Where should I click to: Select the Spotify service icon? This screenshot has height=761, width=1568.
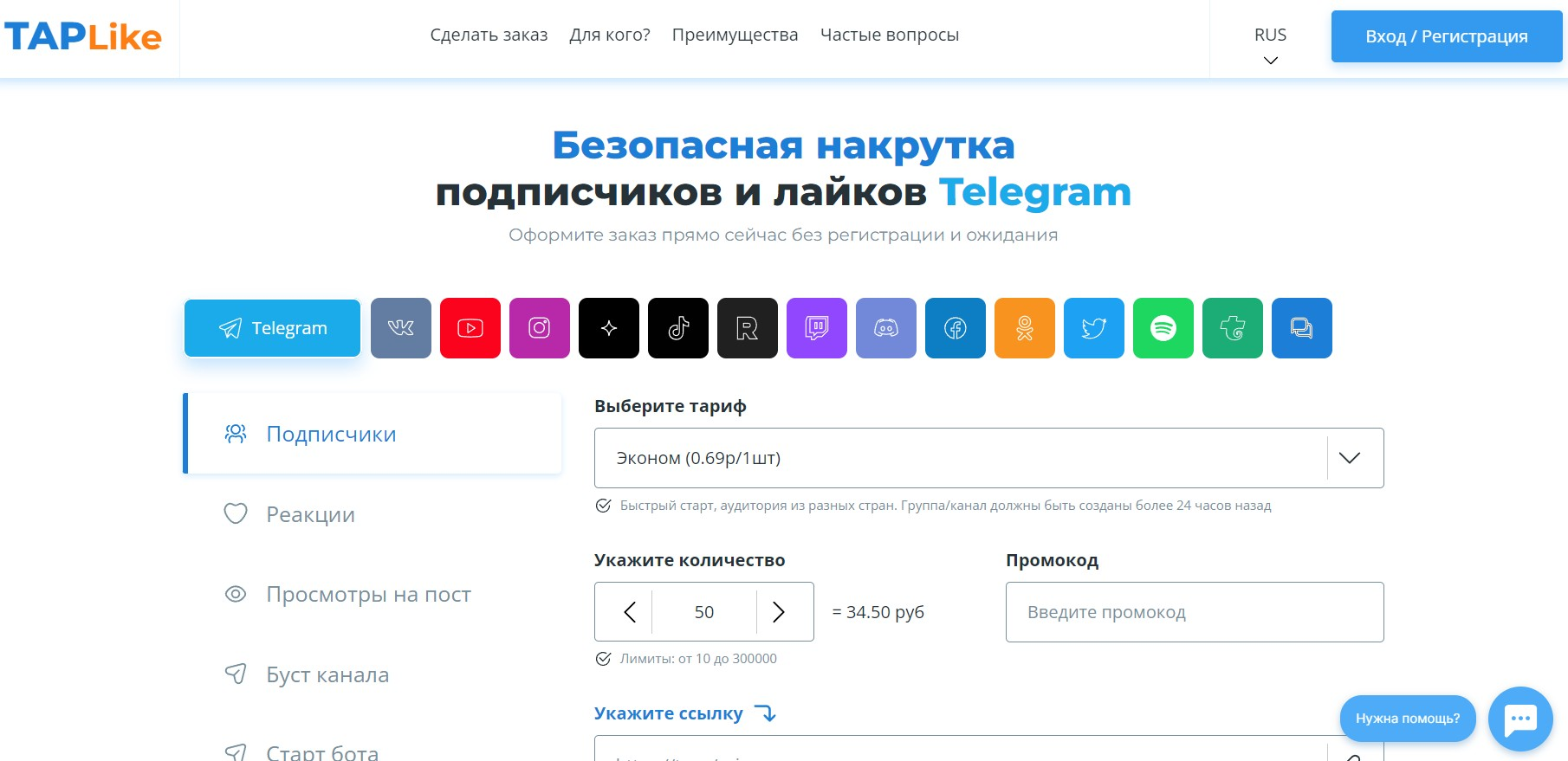tap(1163, 328)
